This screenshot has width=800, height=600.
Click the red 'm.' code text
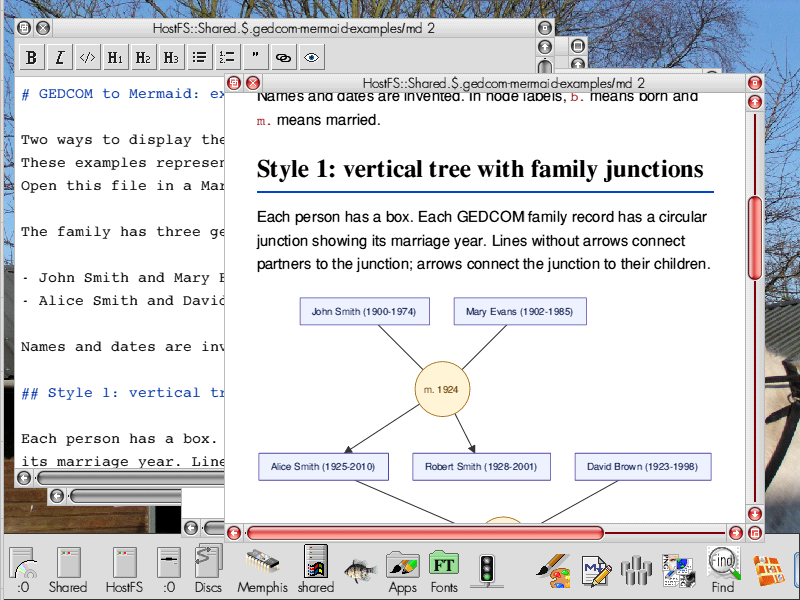pyautogui.click(x=264, y=121)
